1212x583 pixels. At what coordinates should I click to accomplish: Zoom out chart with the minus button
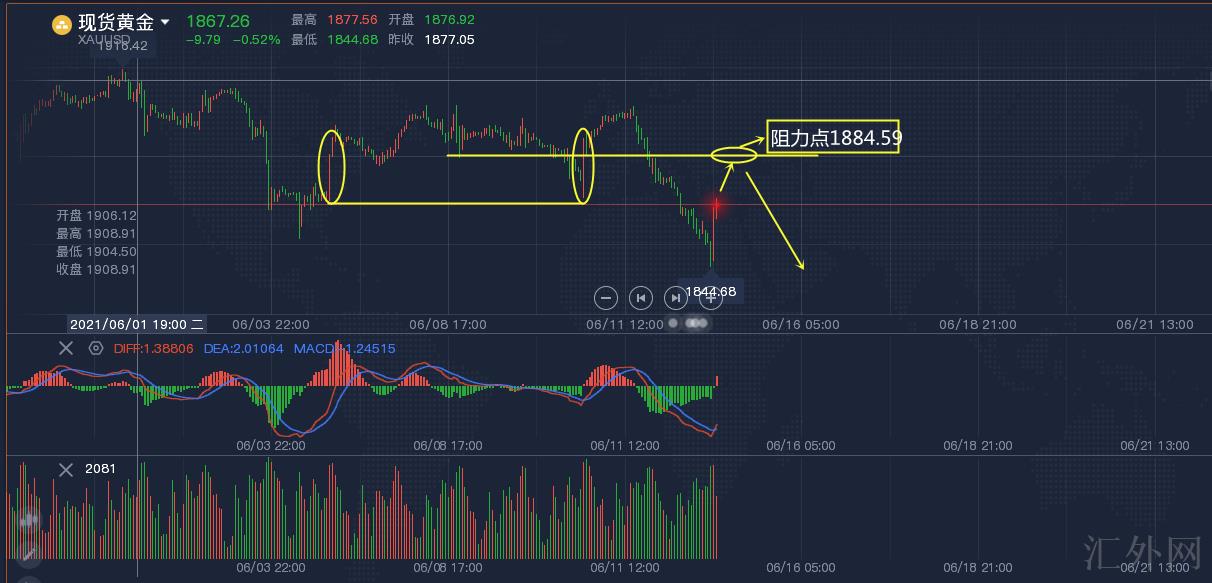(605, 297)
